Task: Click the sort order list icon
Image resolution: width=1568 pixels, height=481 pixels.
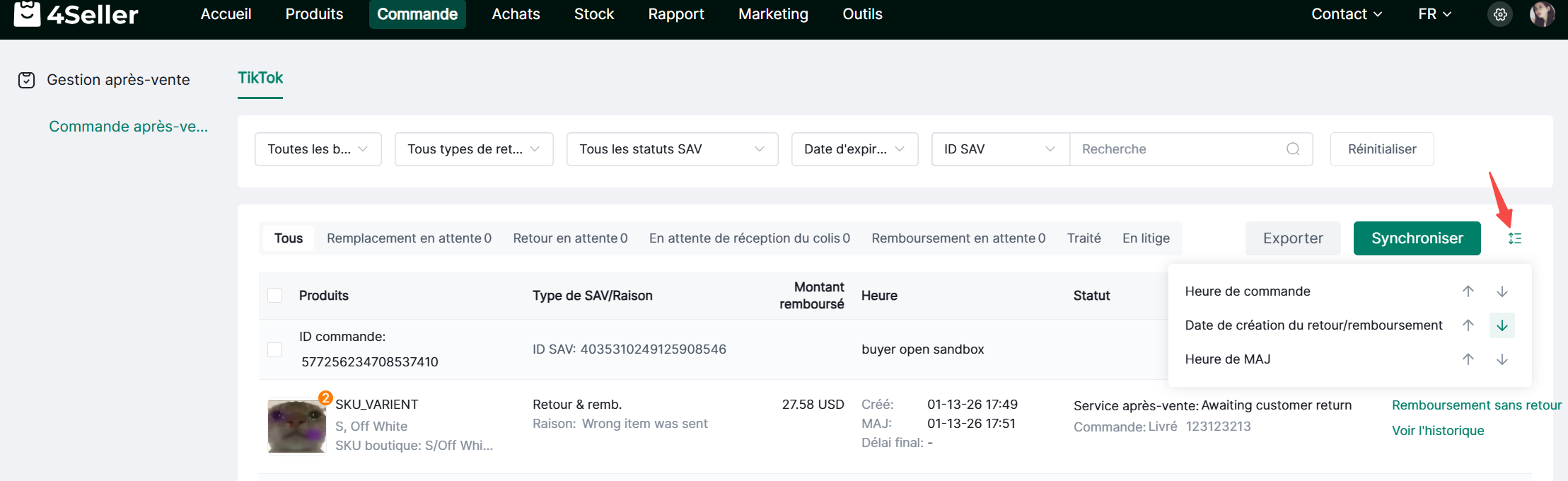Action: (1514, 238)
